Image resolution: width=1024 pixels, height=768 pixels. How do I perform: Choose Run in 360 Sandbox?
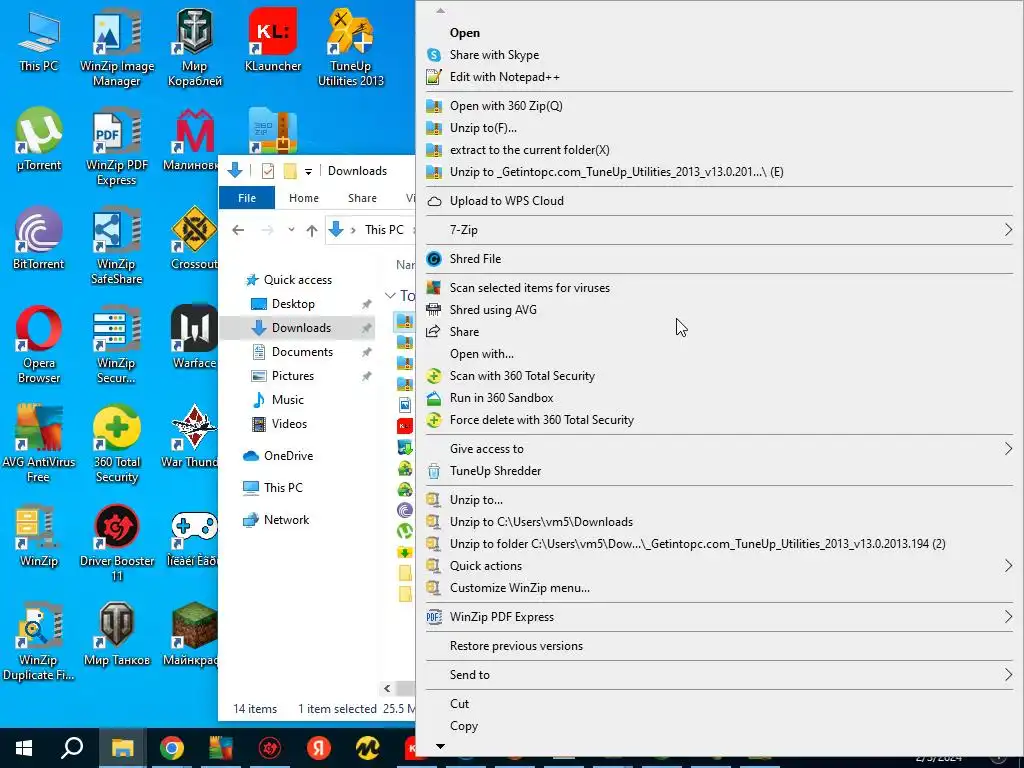719,398
